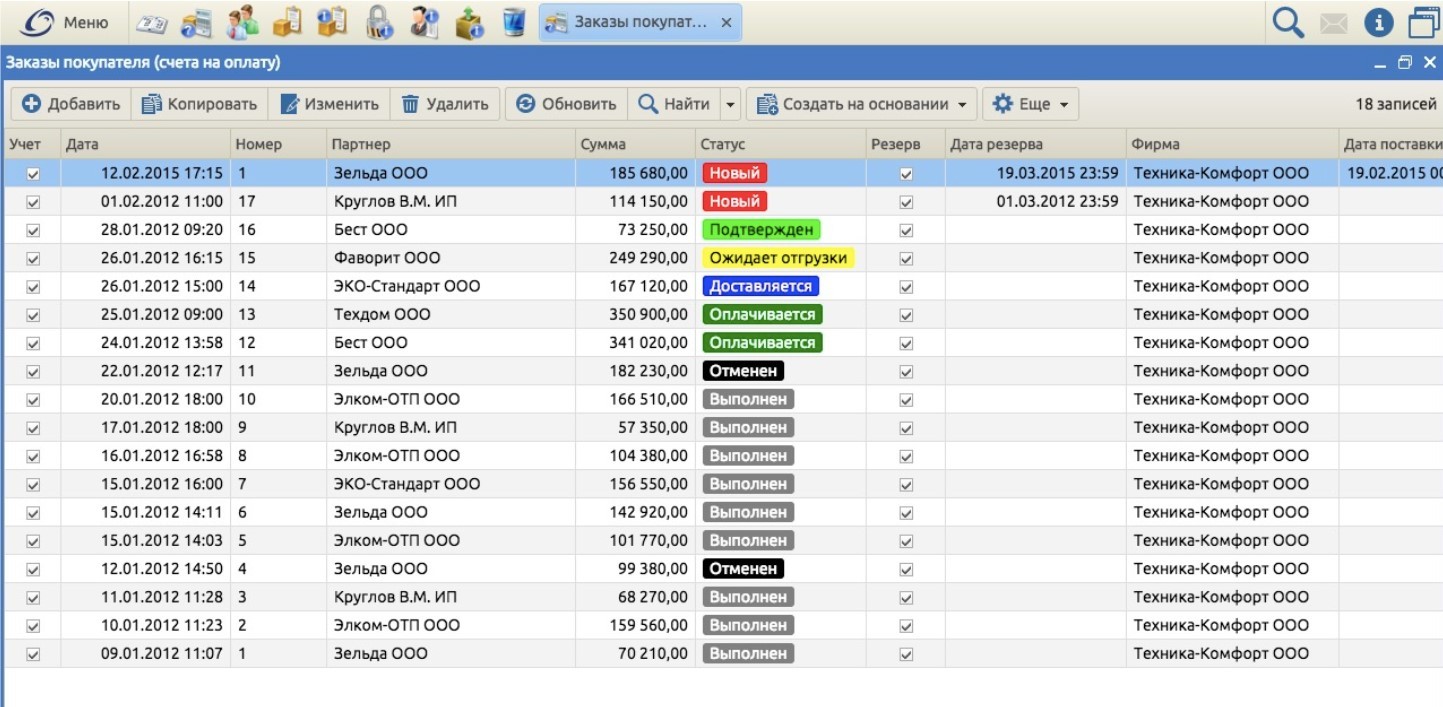Click the box with green arrow icon
Screen dimensions: 1443x707
pos(469,22)
